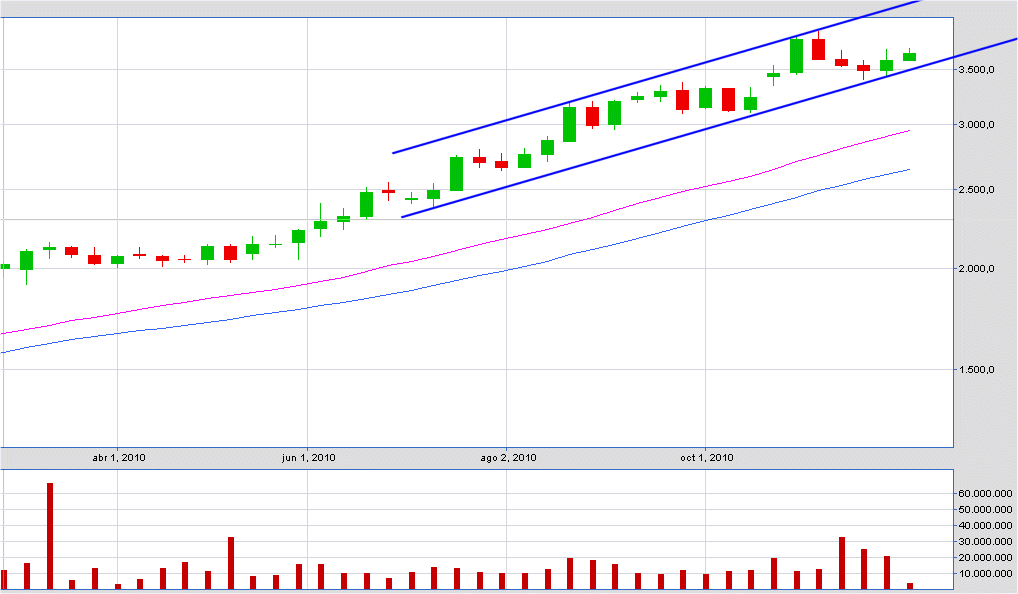Click the 1.500,0 price axis label

[976, 369]
